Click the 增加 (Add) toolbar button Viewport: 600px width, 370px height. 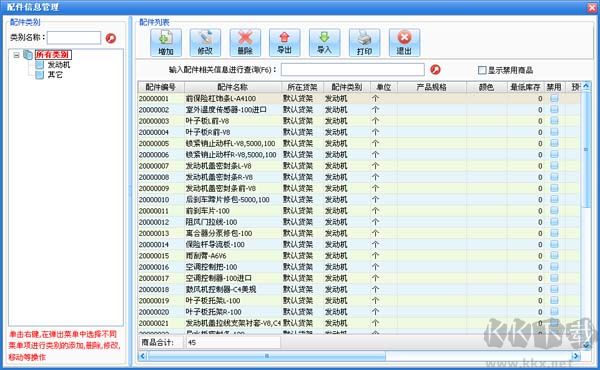[166, 42]
